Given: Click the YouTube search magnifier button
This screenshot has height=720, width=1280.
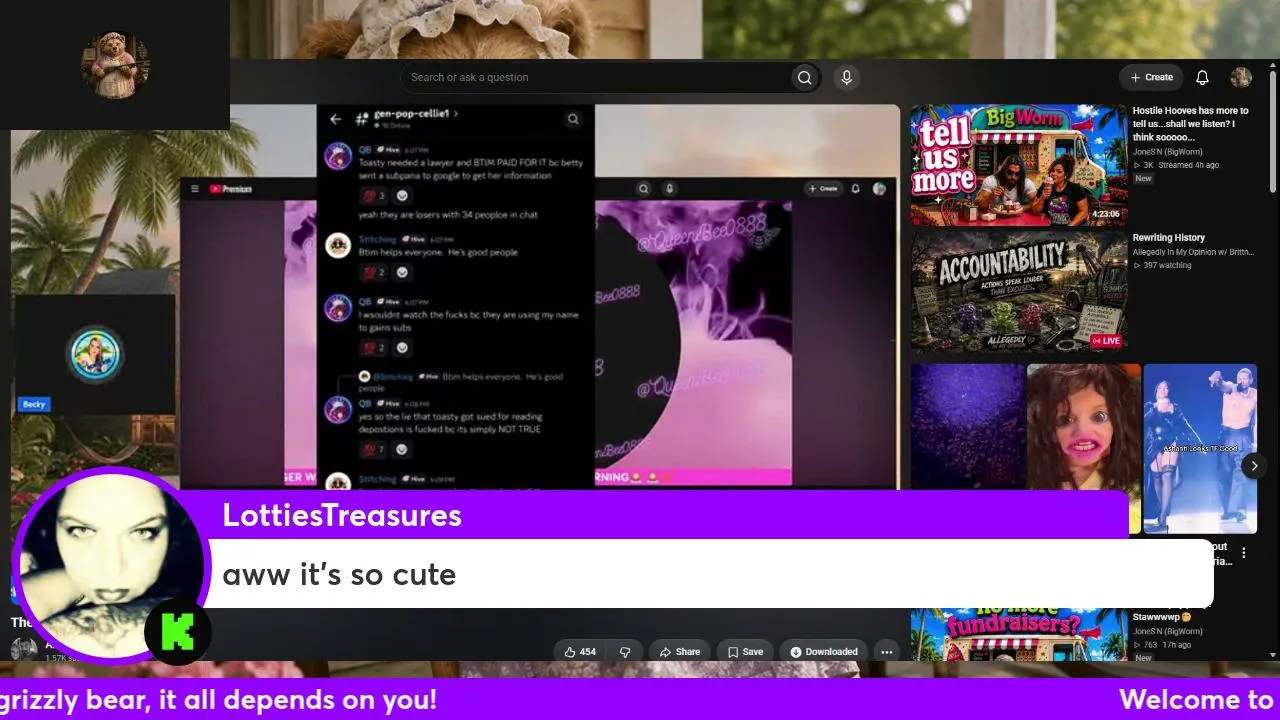Looking at the screenshot, I should pyautogui.click(x=804, y=78).
